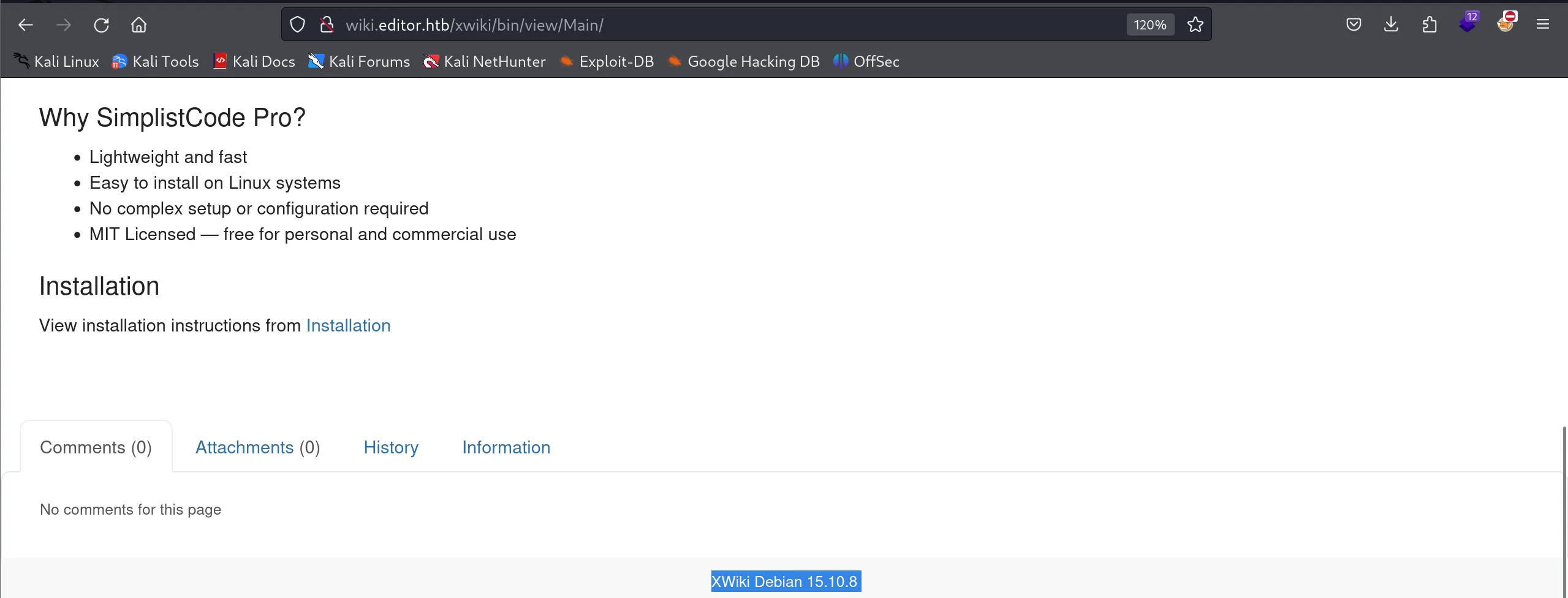The image size is (1568, 598).
Task: Click the browser back arrow
Action: [26, 25]
